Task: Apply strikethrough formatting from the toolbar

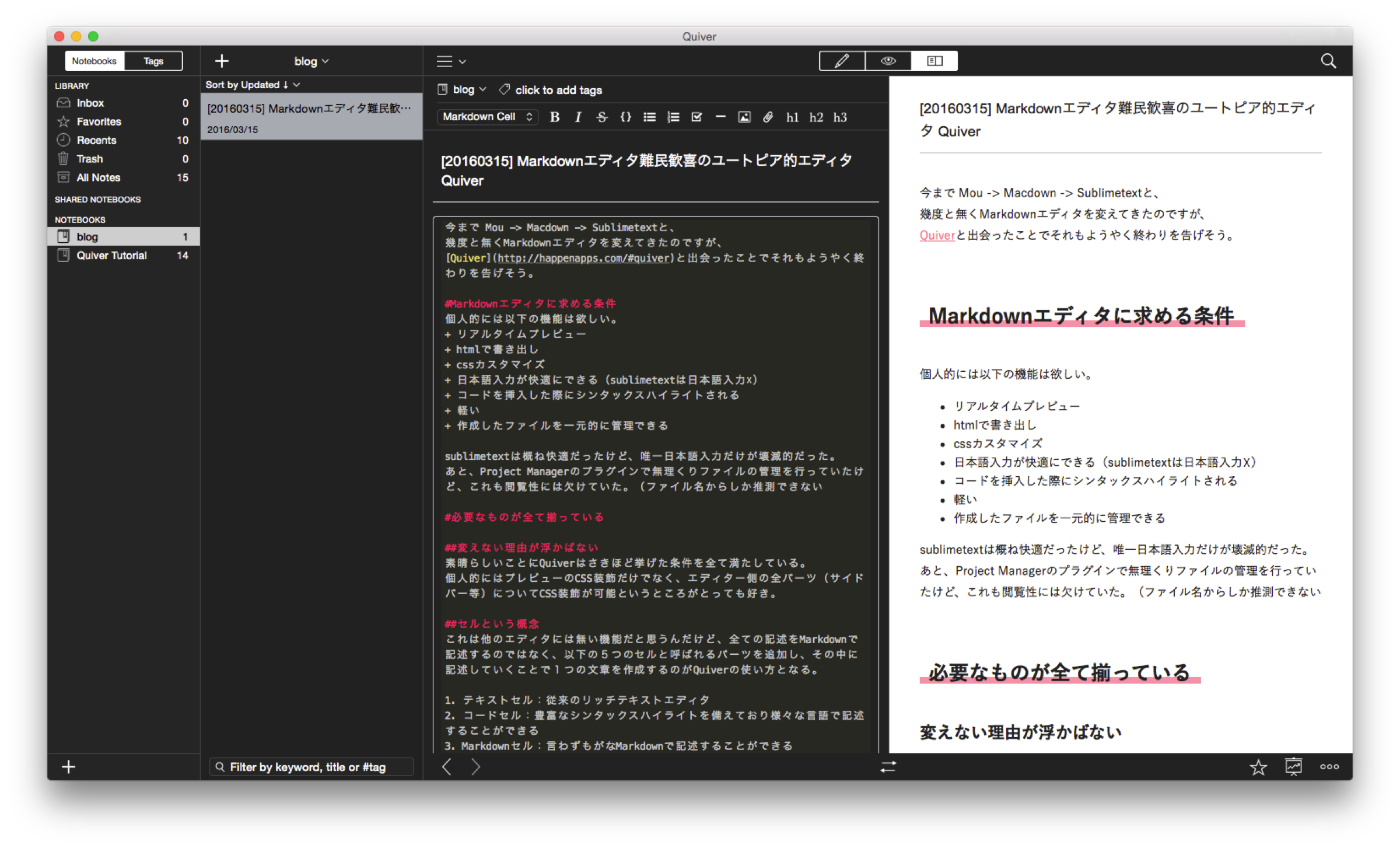Action: [601, 117]
